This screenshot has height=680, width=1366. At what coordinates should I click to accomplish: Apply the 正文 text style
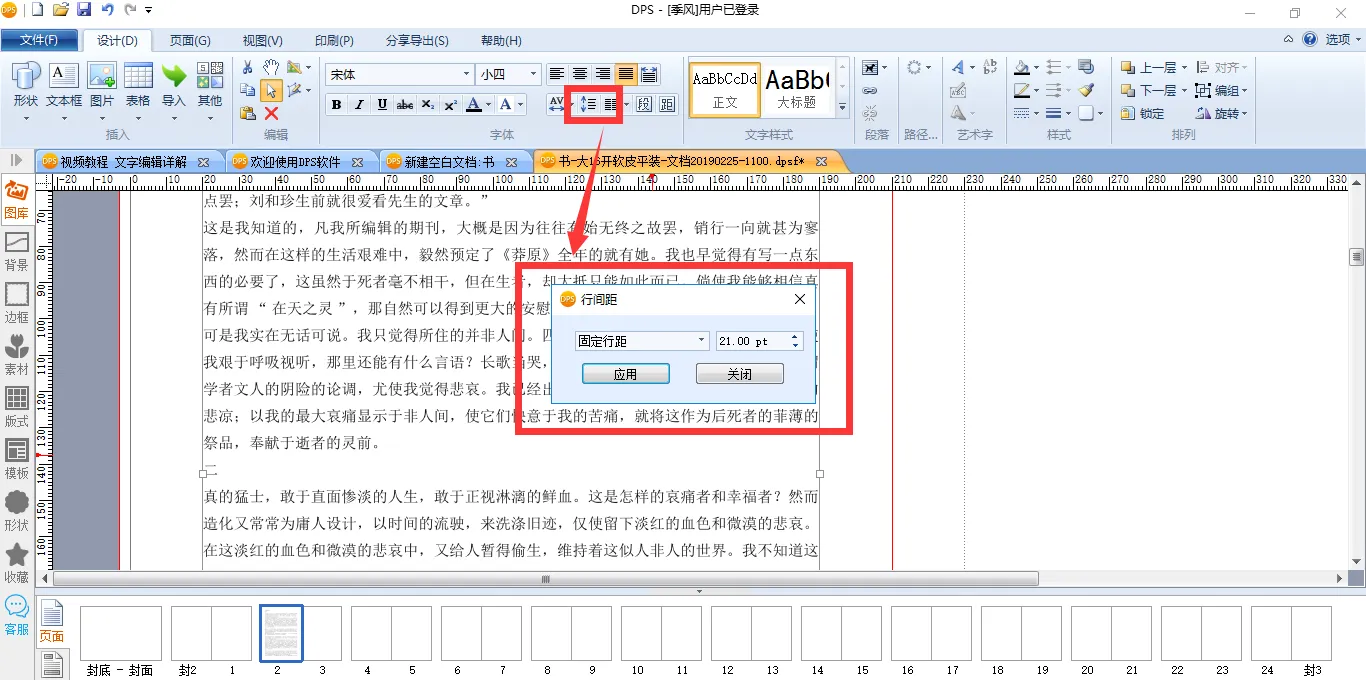point(725,88)
